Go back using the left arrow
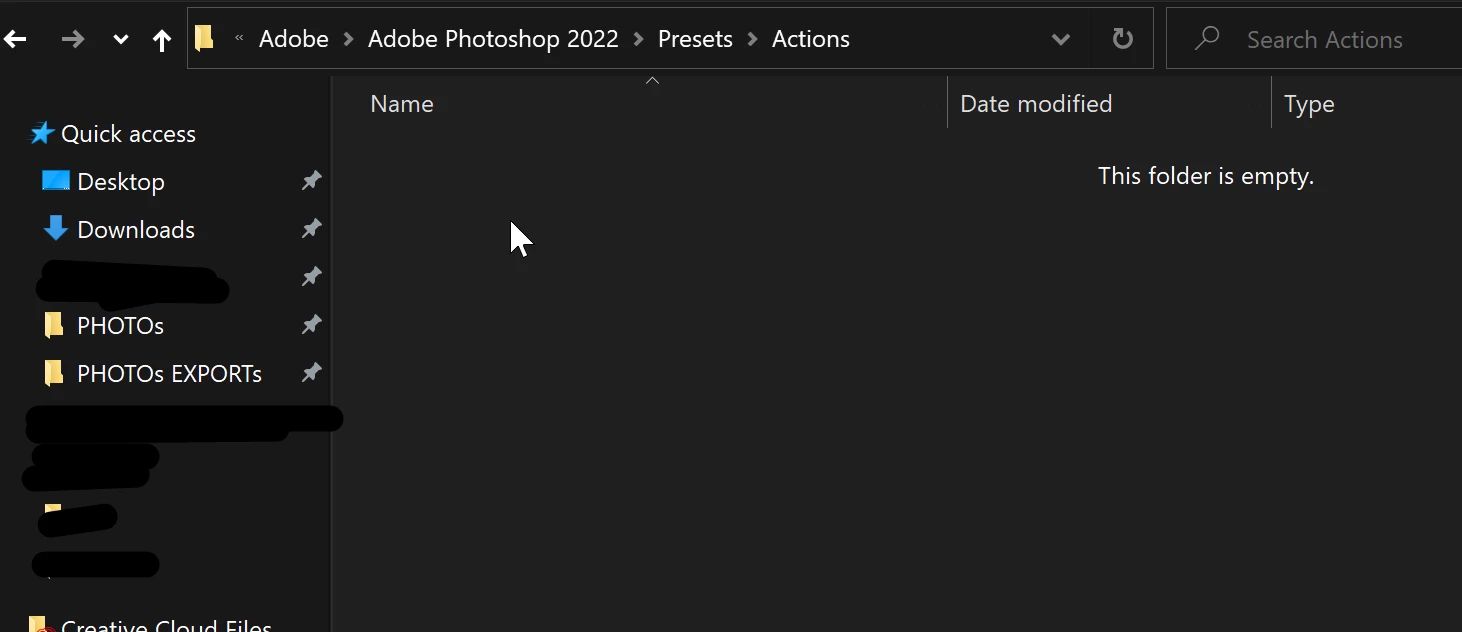The height and width of the screenshot is (632, 1462). tap(15, 39)
